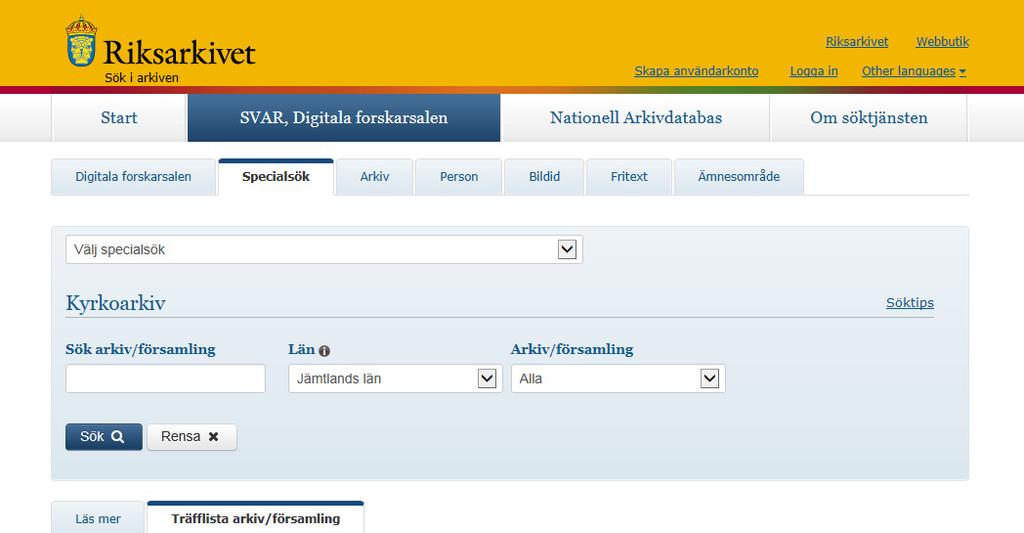This screenshot has width=1024, height=533.
Task: Click the info icon next to Län
Action: click(x=325, y=351)
